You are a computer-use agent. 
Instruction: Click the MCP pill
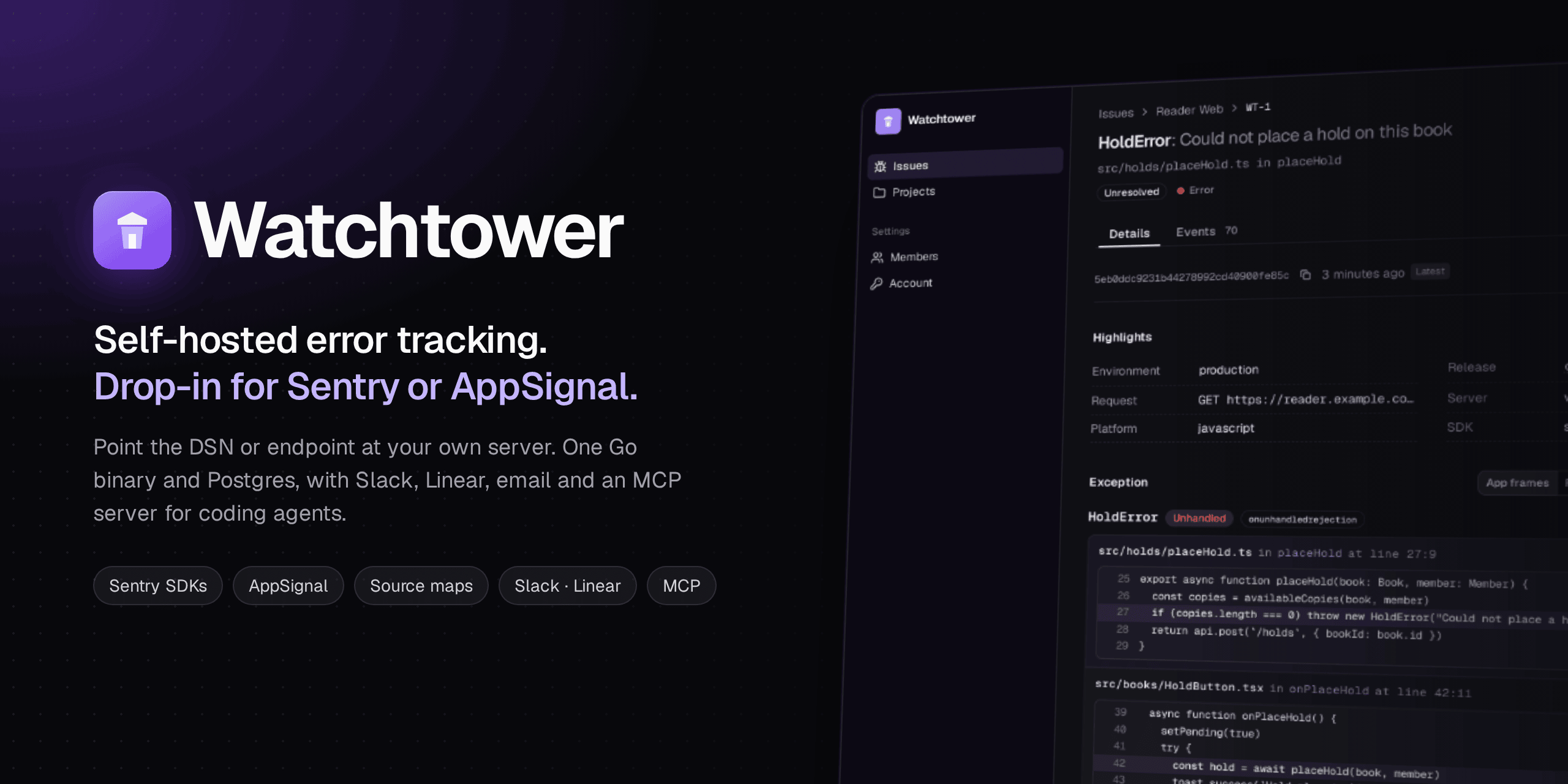[682, 586]
